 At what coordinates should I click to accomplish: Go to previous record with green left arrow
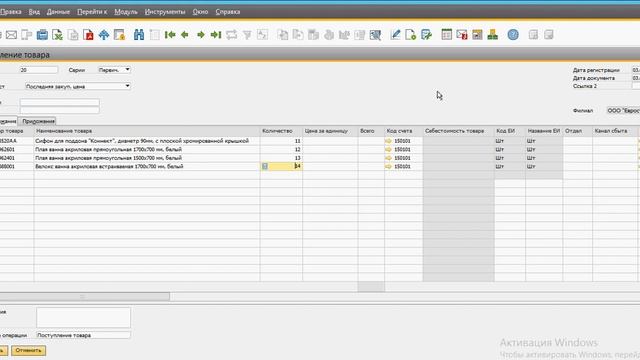[185, 35]
